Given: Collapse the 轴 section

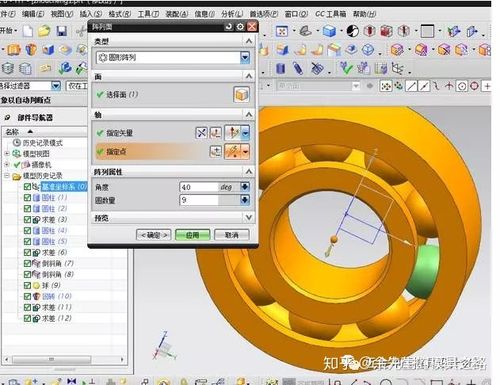Looking at the screenshot, I should 249,115.
